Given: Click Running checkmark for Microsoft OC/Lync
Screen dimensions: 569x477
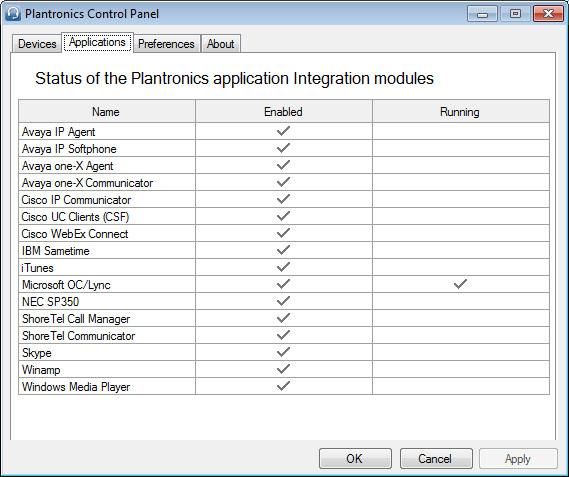Looking at the screenshot, I should pyautogui.click(x=460, y=284).
